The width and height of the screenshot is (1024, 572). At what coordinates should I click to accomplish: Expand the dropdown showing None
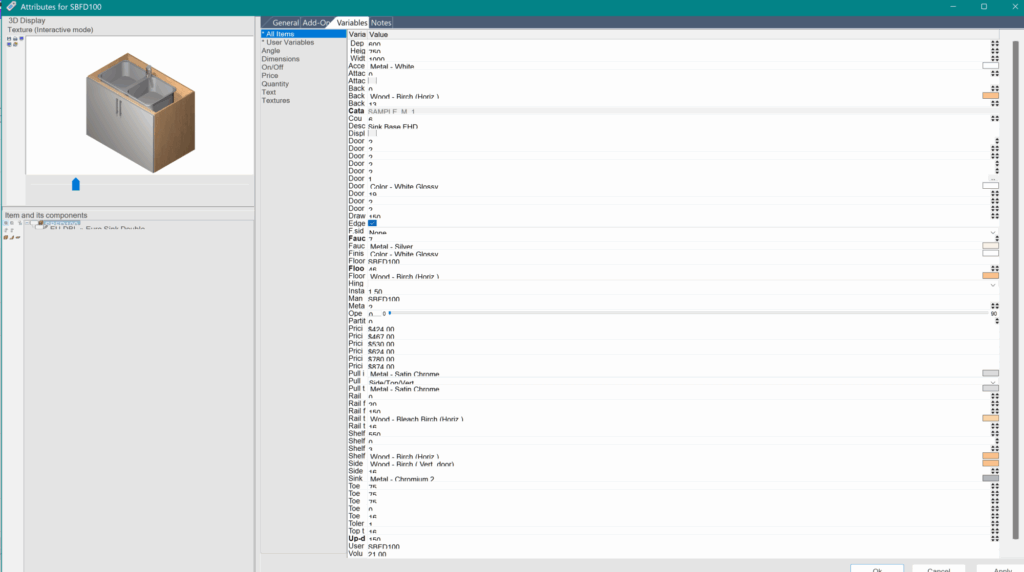[992, 232]
